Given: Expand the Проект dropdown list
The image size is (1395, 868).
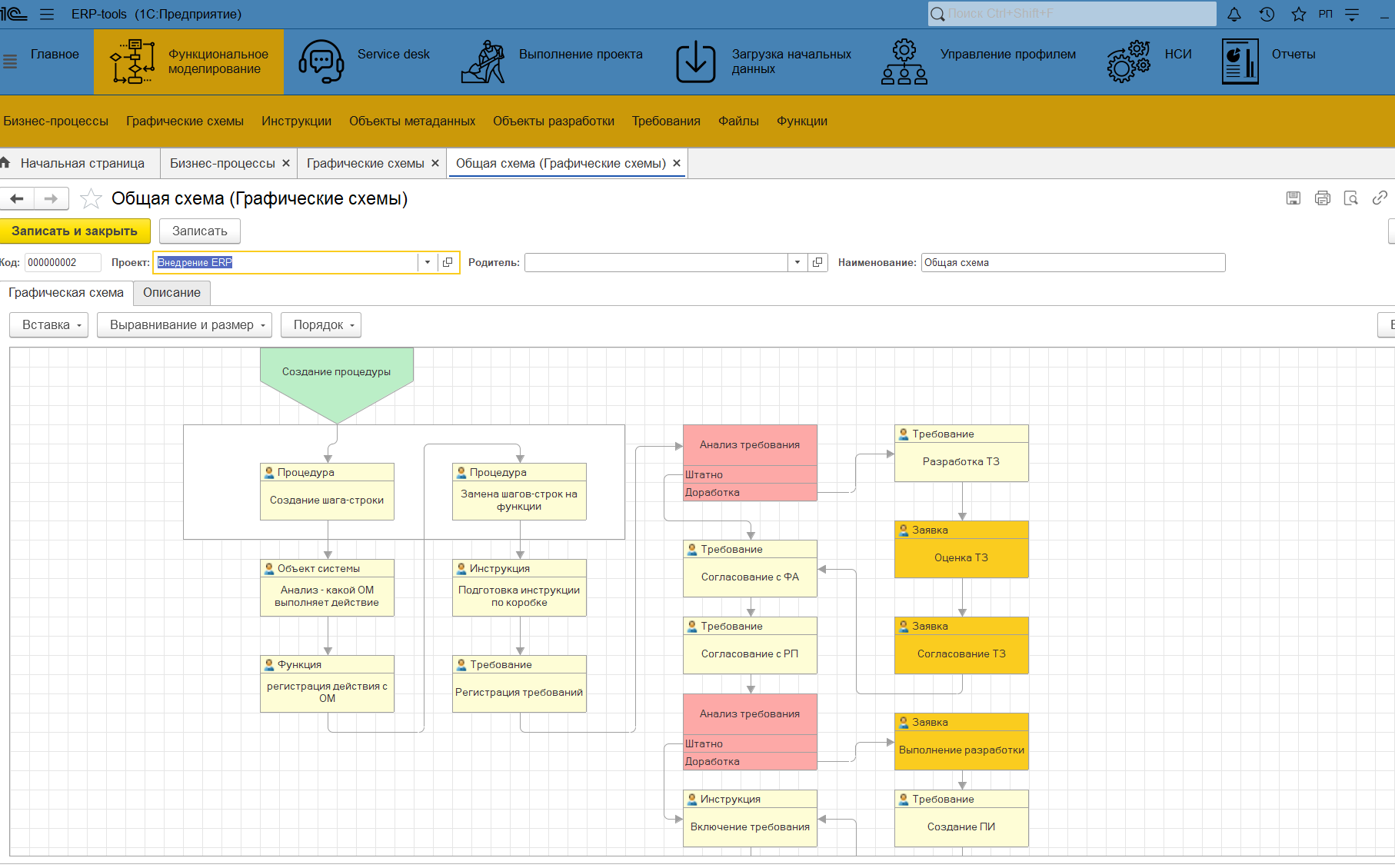Looking at the screenshot, I should [428, 262].
